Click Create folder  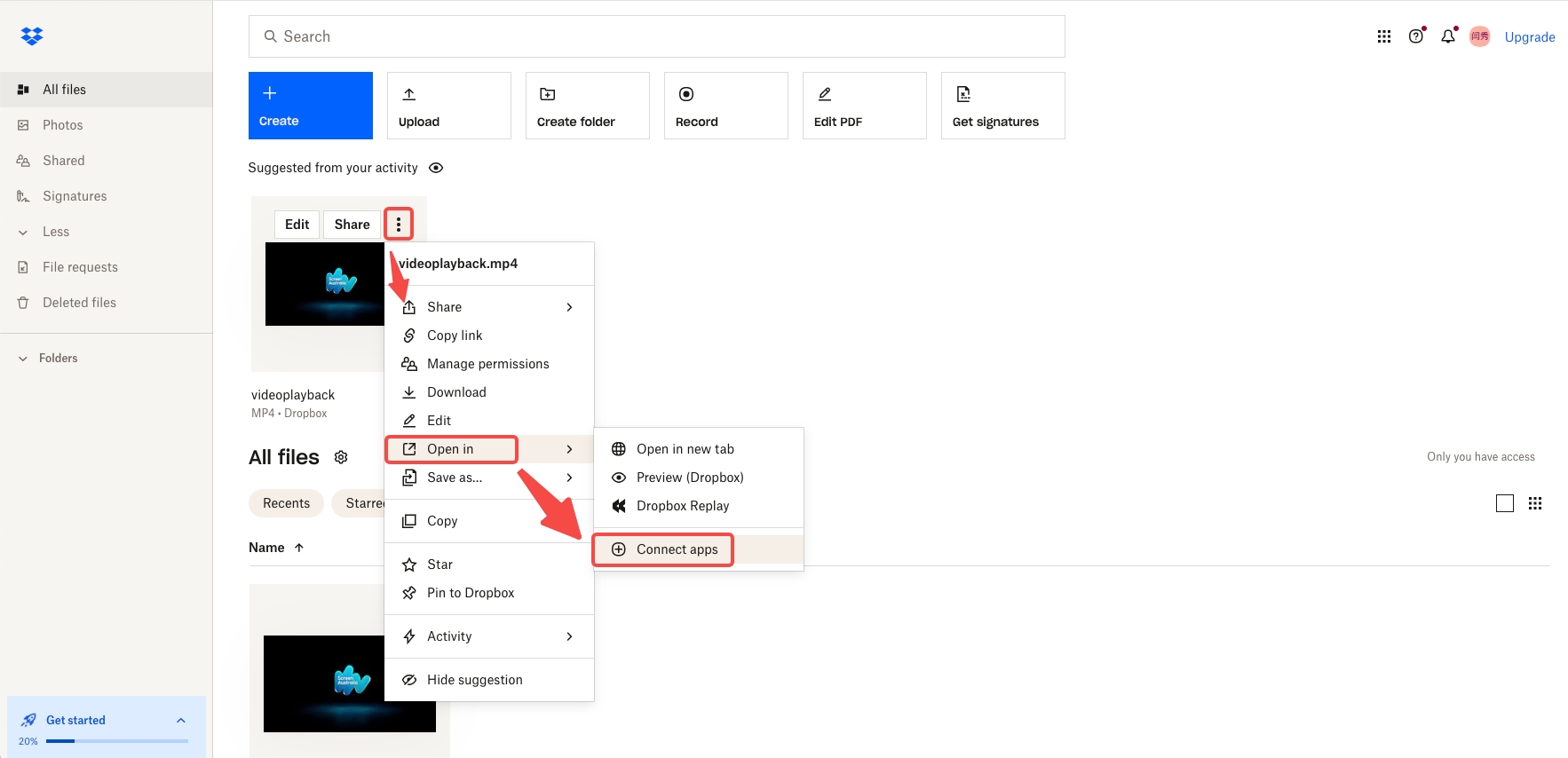588,106
